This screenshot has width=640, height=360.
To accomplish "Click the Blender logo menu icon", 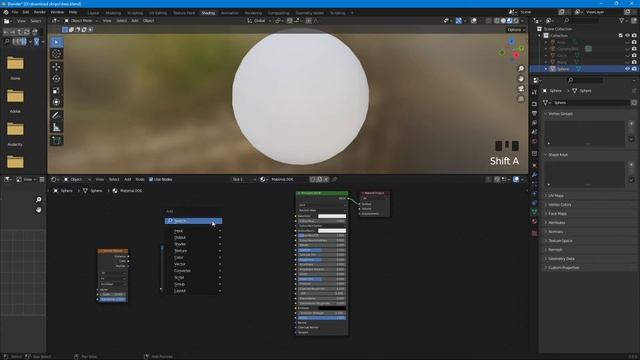I will [6, 12].
